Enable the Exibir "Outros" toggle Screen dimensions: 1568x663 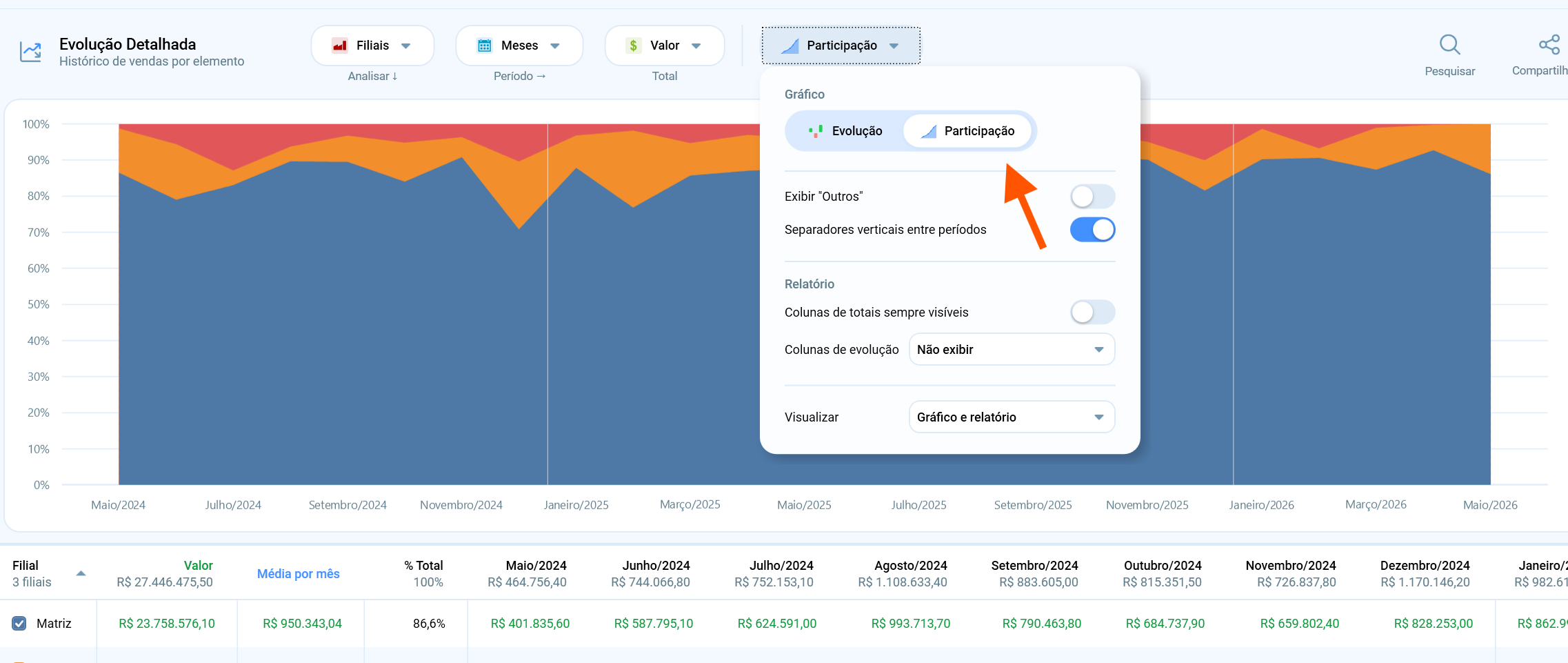tap(1092, 197)
